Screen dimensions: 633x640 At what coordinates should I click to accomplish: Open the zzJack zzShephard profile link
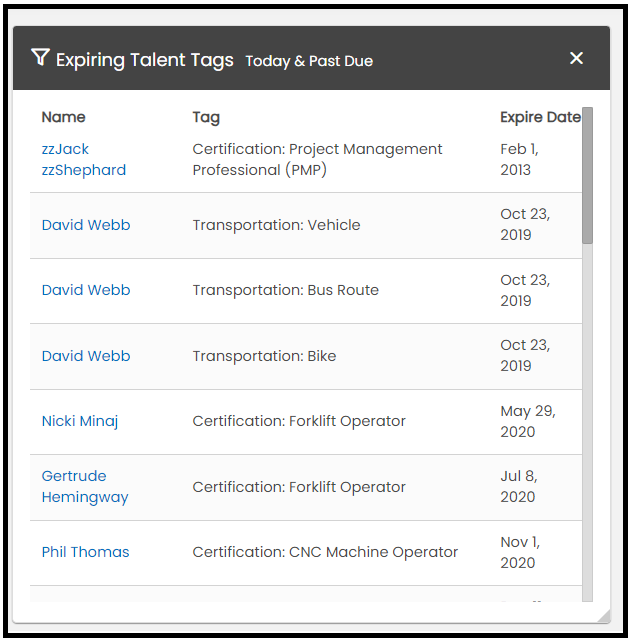[x=83, y=160]
